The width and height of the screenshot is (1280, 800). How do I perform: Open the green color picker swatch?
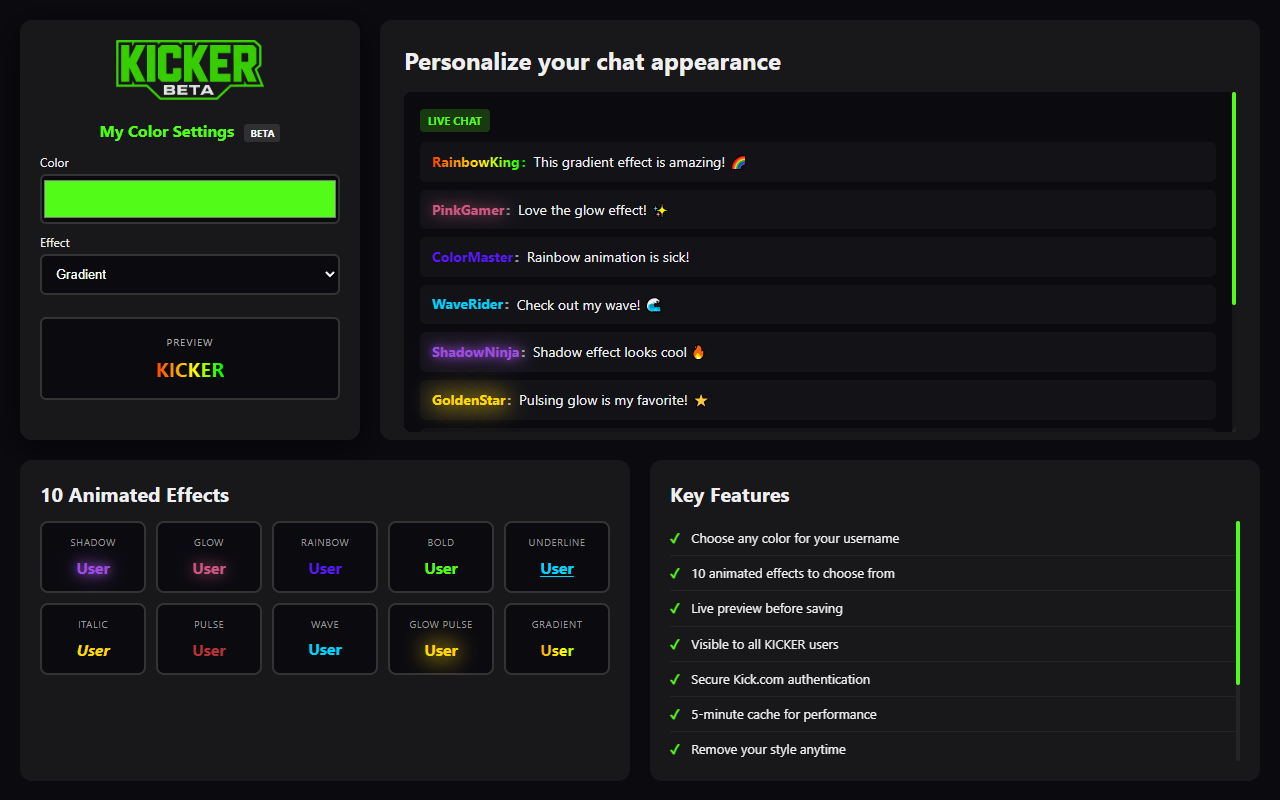pos(190,199)
